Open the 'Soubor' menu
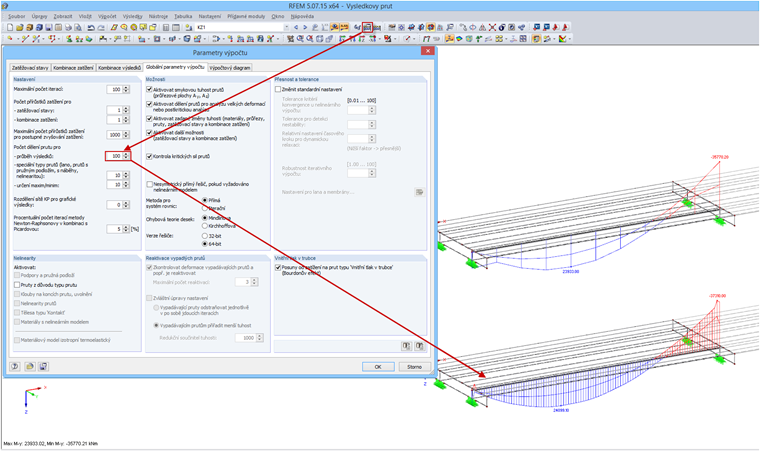 pos(17,16)
